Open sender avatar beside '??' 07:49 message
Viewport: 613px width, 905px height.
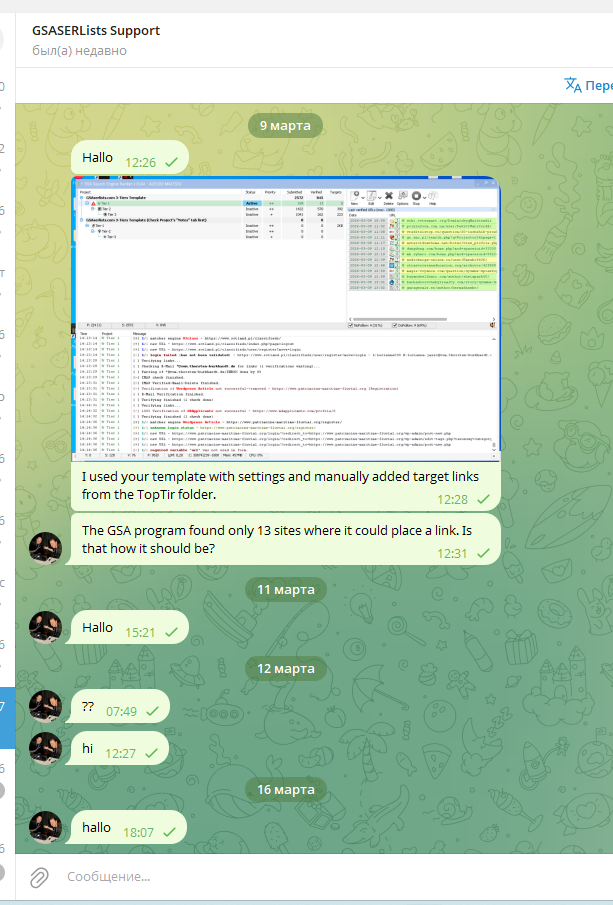pos(46,706)
